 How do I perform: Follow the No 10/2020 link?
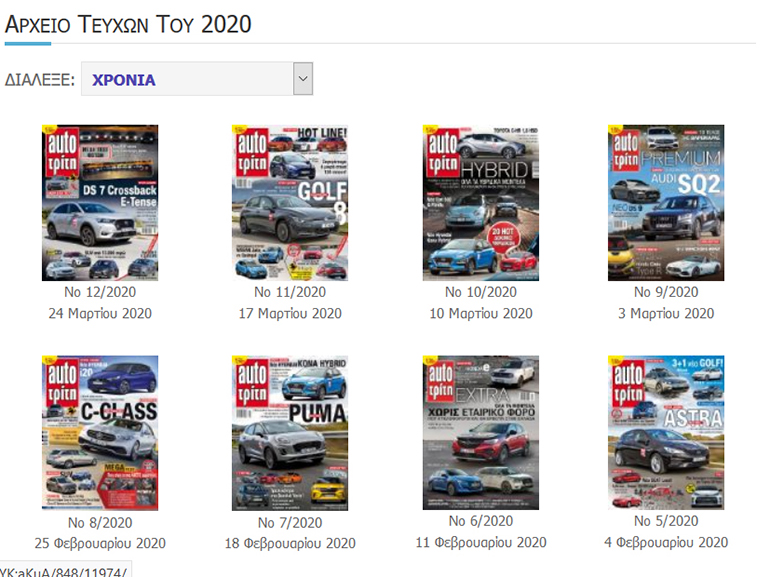click(x=480, y=292)
